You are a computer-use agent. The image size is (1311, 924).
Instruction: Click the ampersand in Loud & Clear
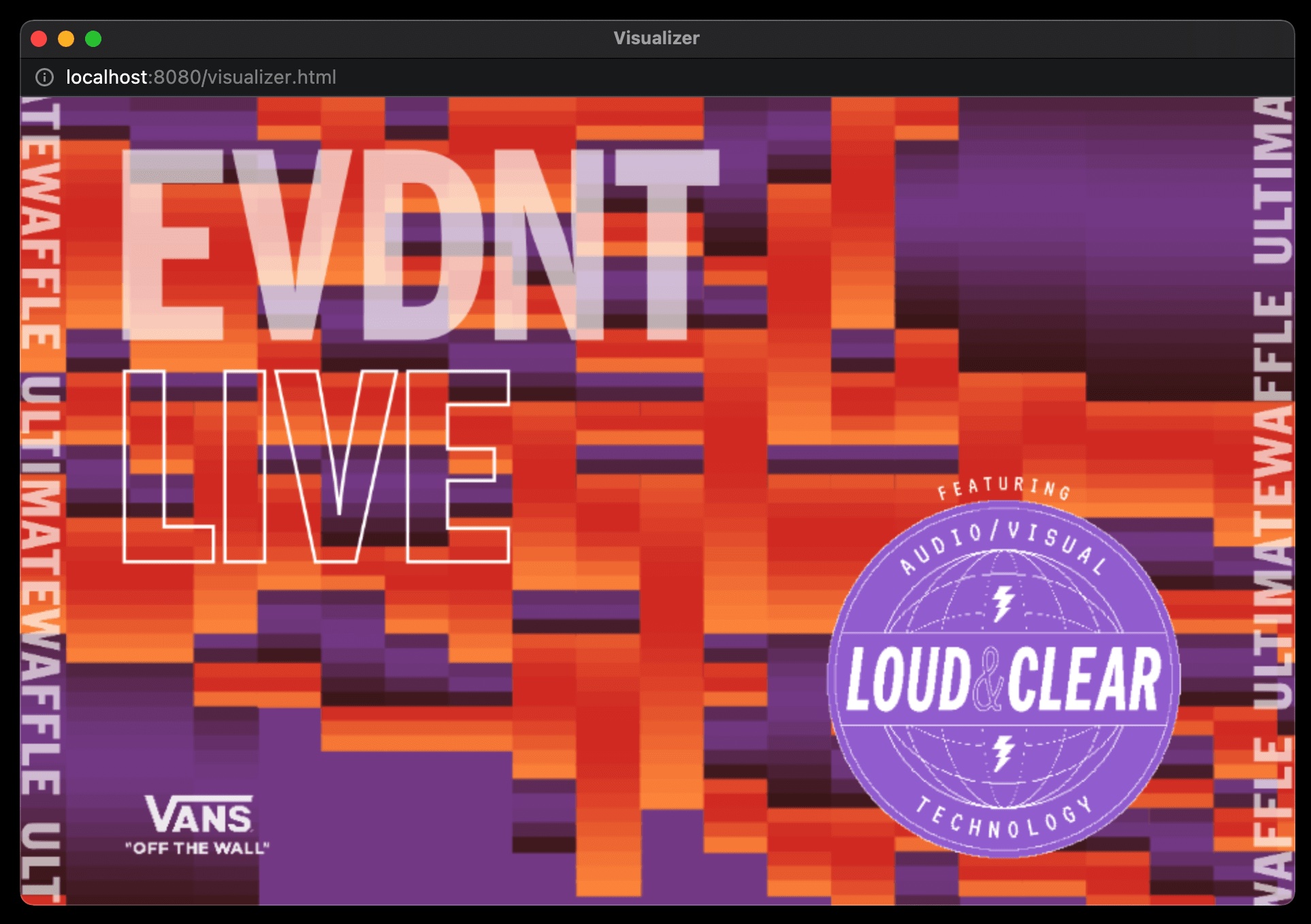click(988, 680)
